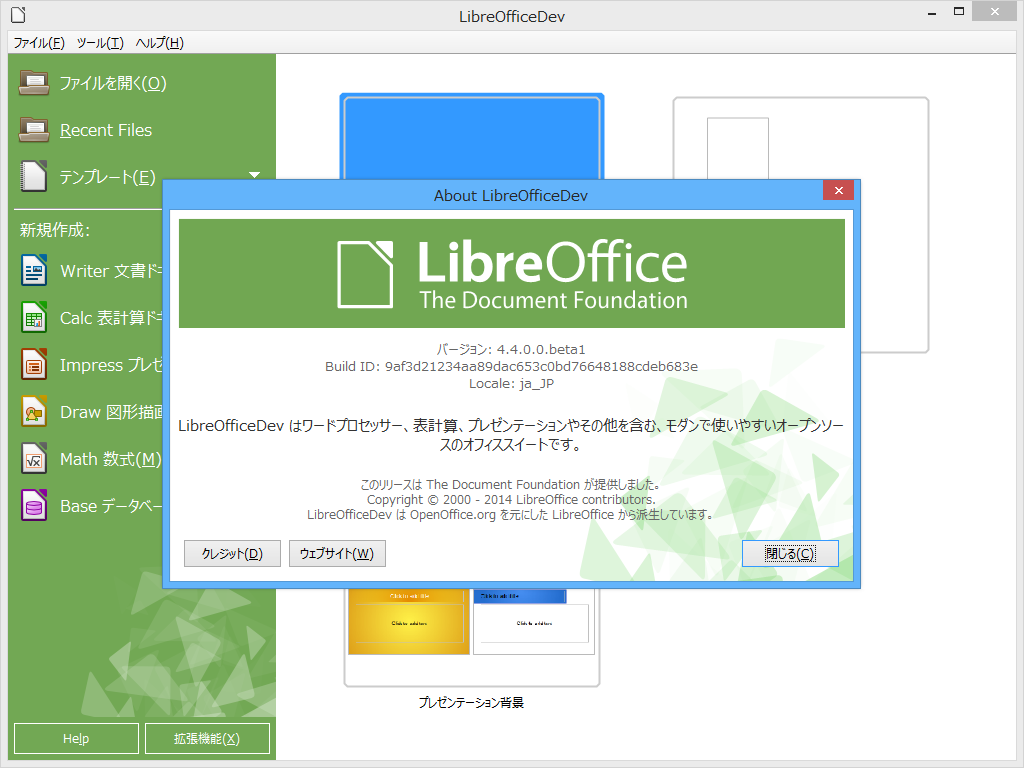Select ファイルを開く(O) label
The height and width of the screenshot is (768, 1024).
pos(113,83)
